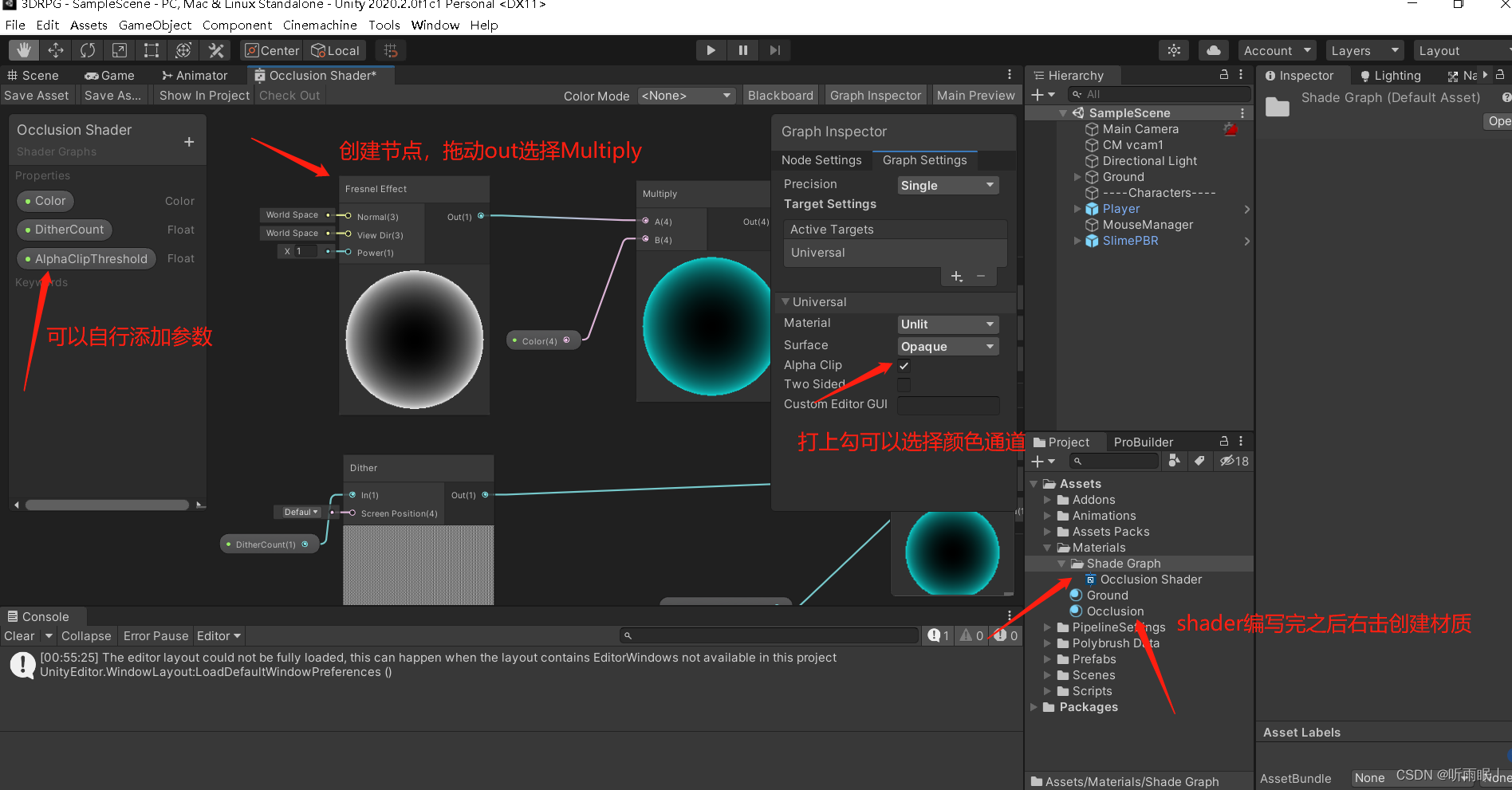This screenshot has width=1512, height=790.
Task: Open the Cinemachine menu
Action: coord(320,25)
